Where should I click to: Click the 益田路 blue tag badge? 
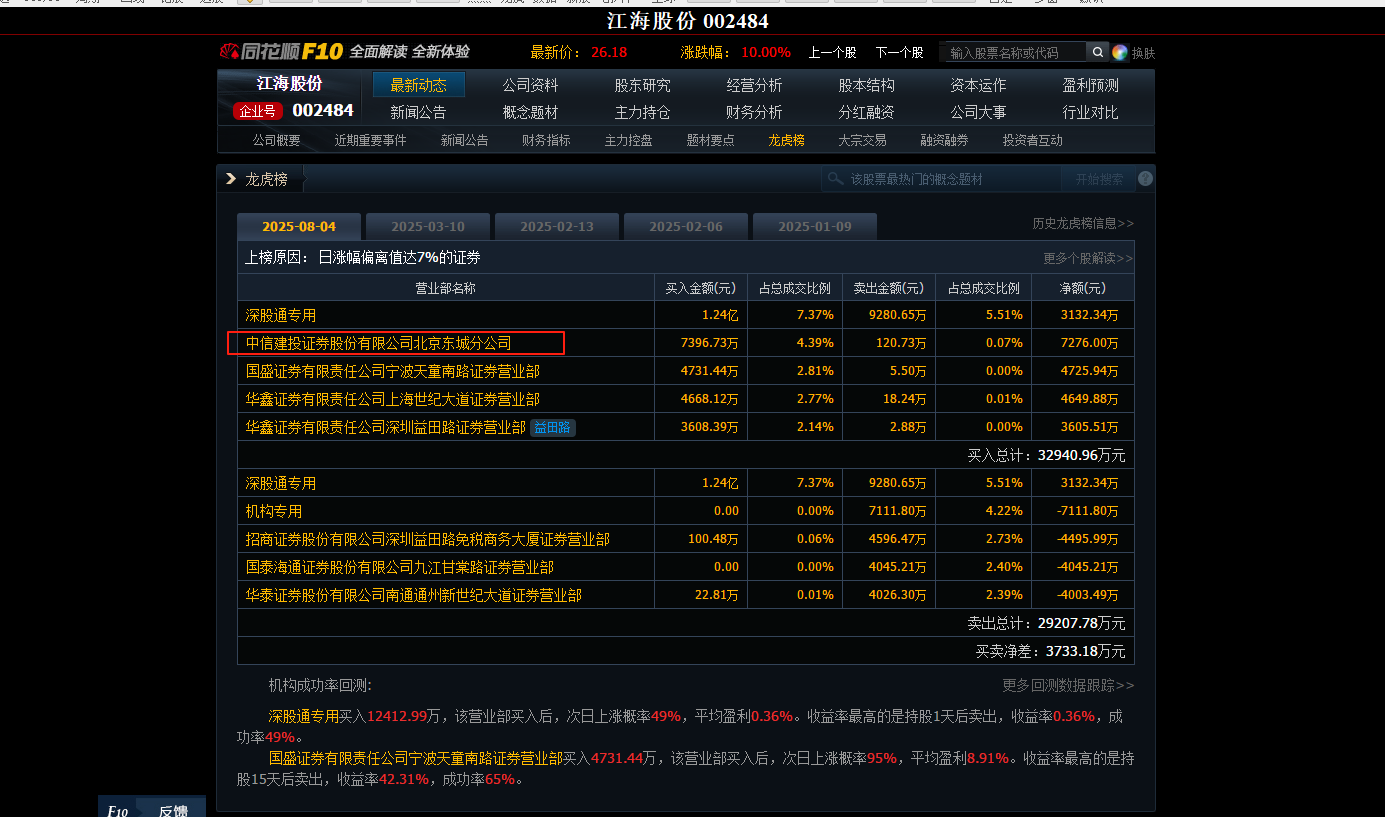pyautogui.click(x=553, y=427)
